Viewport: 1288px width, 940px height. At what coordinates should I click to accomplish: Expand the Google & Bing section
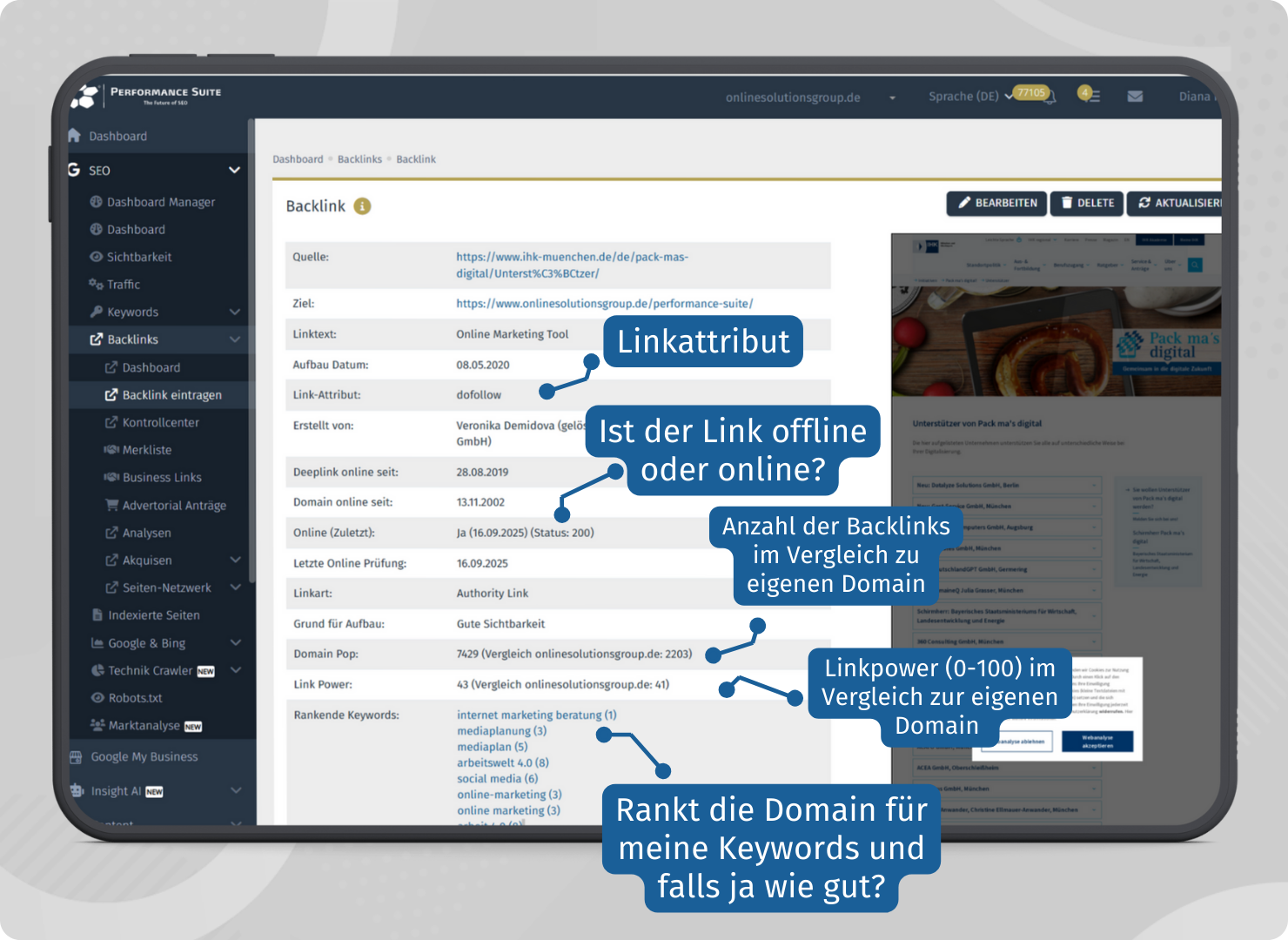(x=233, y=642)
